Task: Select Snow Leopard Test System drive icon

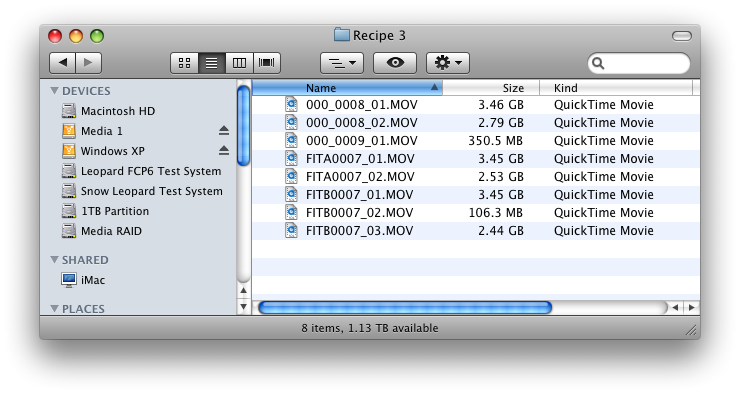Action: [x=69, y=191]
